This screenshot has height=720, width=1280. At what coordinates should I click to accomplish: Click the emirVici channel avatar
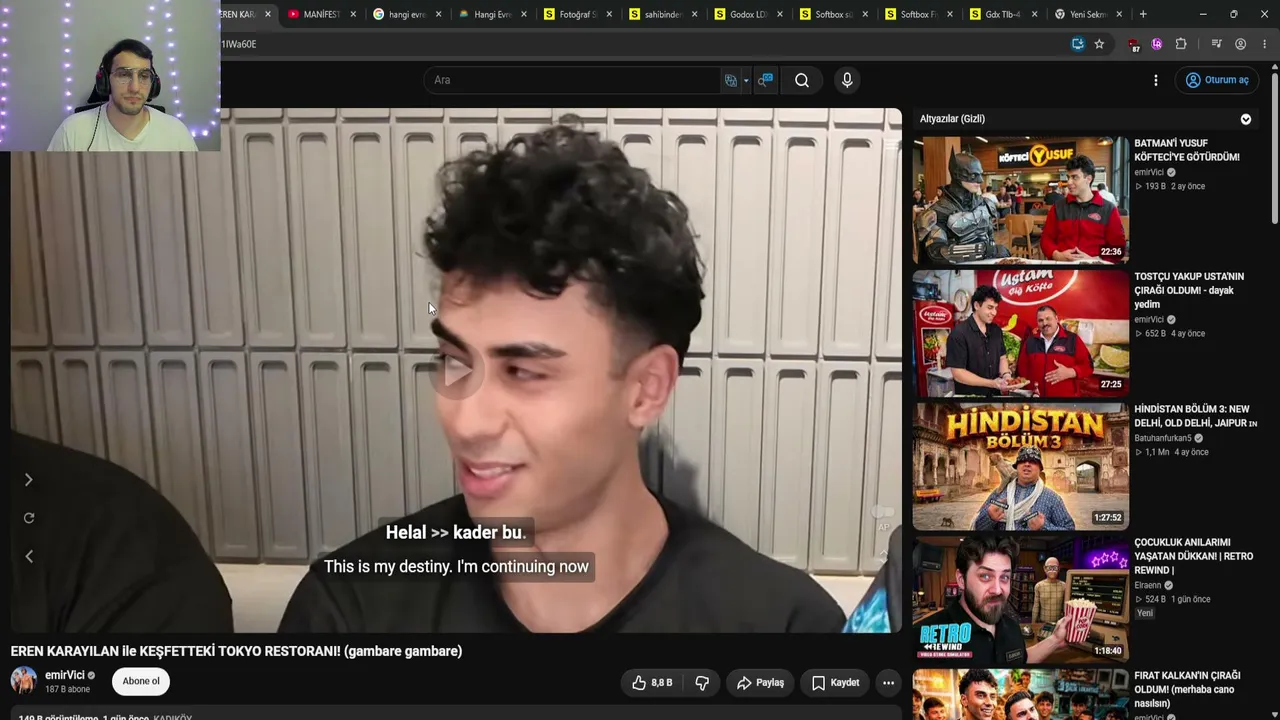click(23, 681)
